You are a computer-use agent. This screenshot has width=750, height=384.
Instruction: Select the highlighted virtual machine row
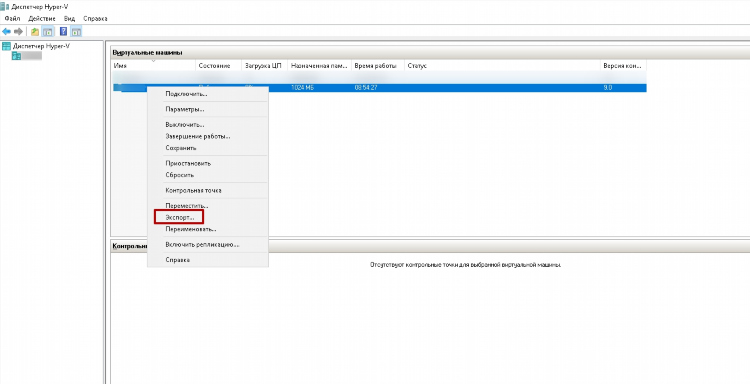tap(379, 88)
